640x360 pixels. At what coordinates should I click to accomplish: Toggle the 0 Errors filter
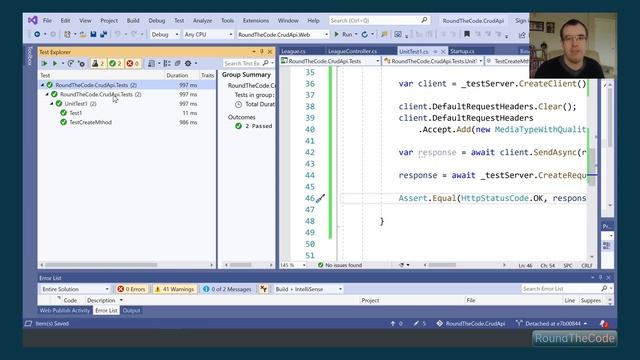(x=131, y=289)
